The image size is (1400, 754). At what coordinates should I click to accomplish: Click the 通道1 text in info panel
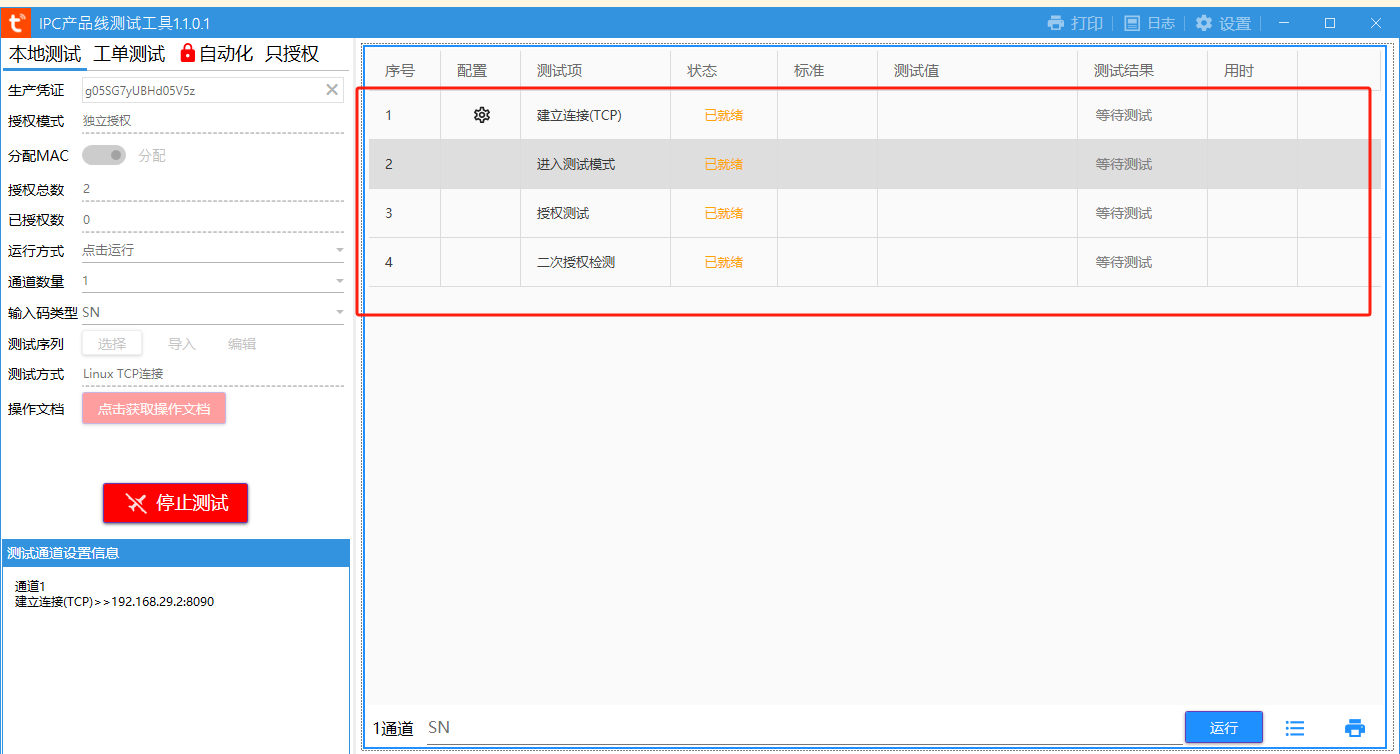(x=30, y=586)
